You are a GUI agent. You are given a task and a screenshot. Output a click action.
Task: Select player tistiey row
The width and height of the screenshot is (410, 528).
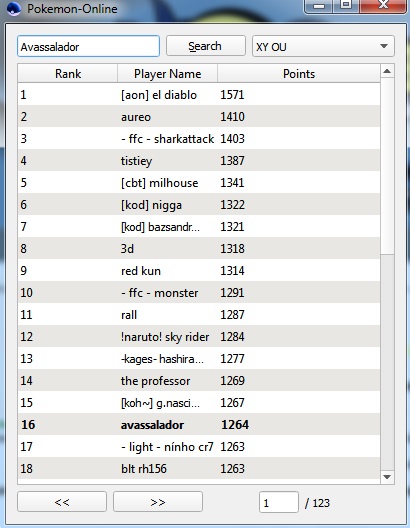[199, 161]
